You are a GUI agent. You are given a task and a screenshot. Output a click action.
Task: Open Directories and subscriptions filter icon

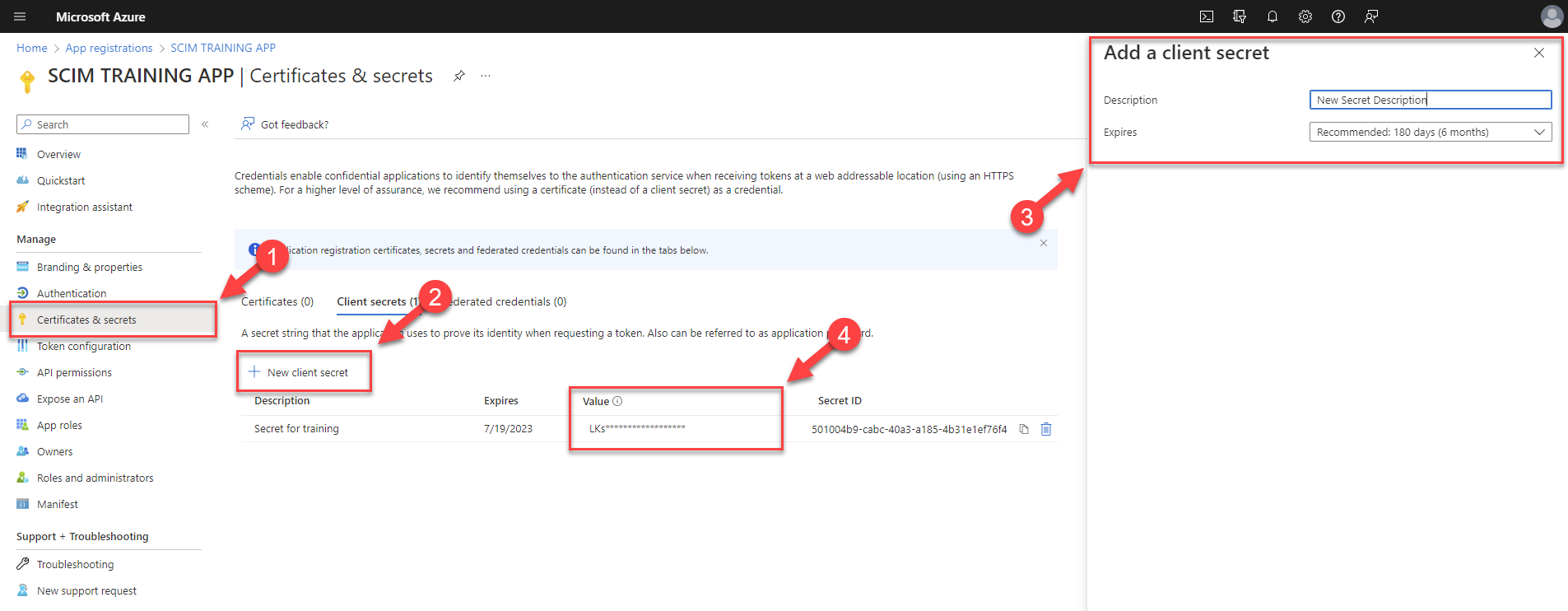(1240, 16)
